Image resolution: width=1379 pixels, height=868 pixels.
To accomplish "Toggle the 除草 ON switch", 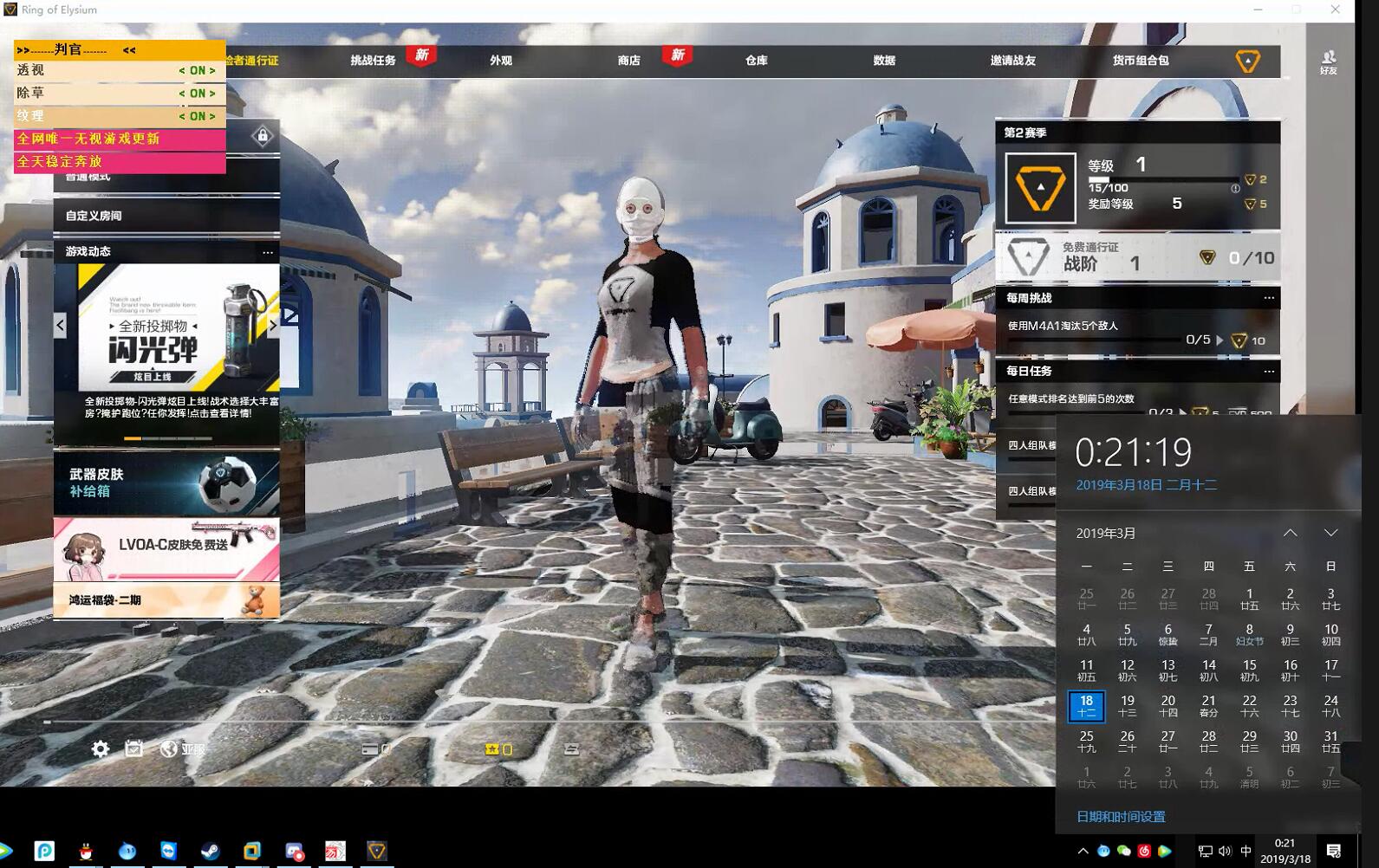I will pyautogui.click(x=197, y=93).
